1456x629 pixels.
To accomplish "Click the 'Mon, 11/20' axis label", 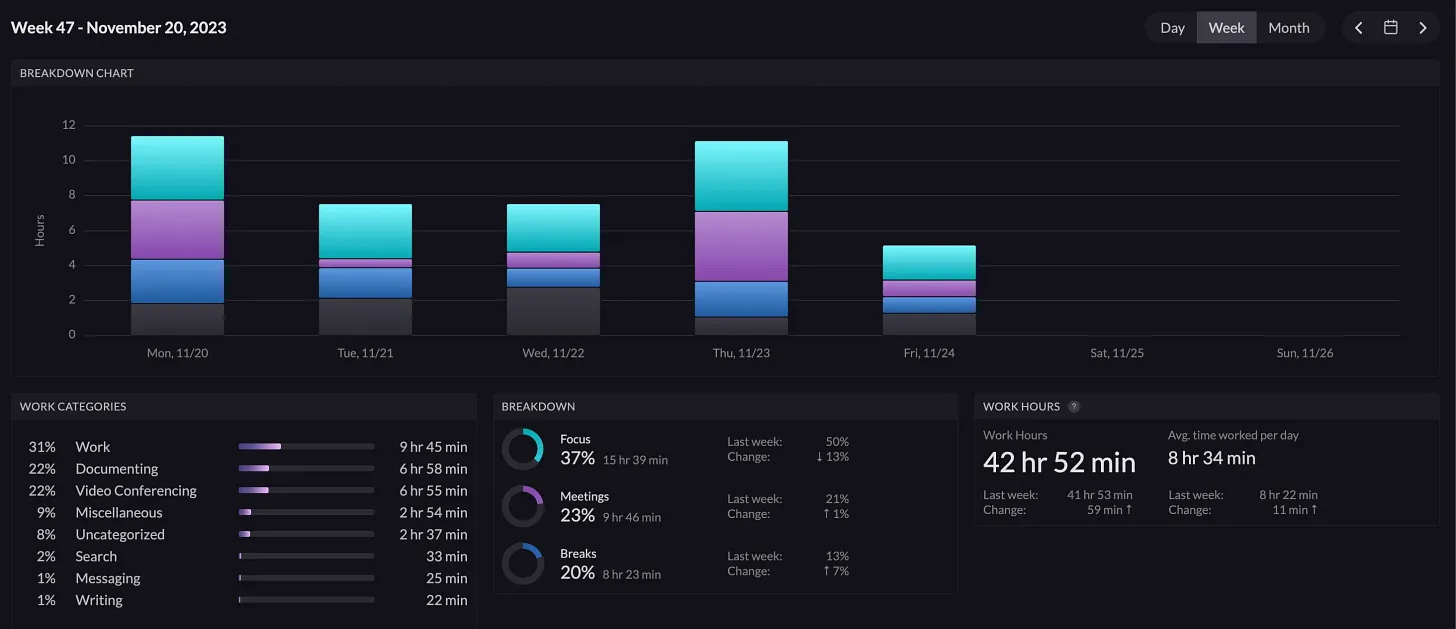I will [x=177, y=353].
